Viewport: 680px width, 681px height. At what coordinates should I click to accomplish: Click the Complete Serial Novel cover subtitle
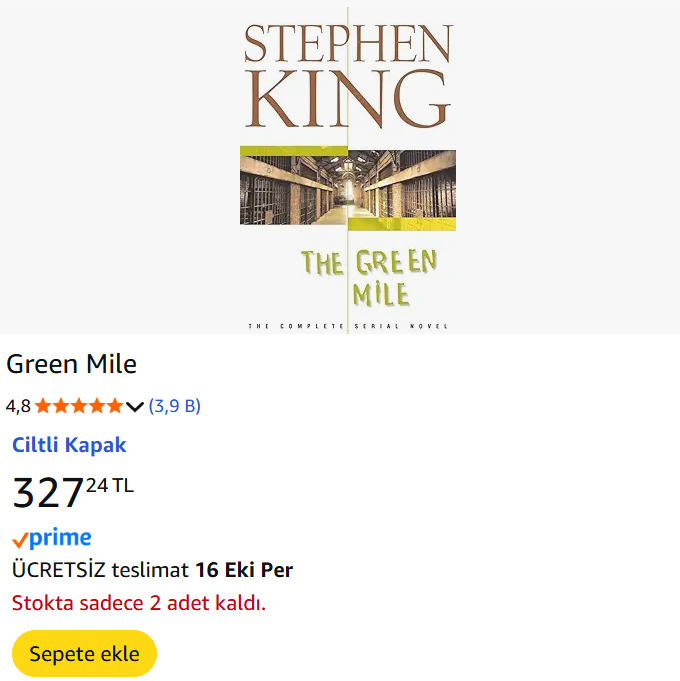(x=348, y=327)
